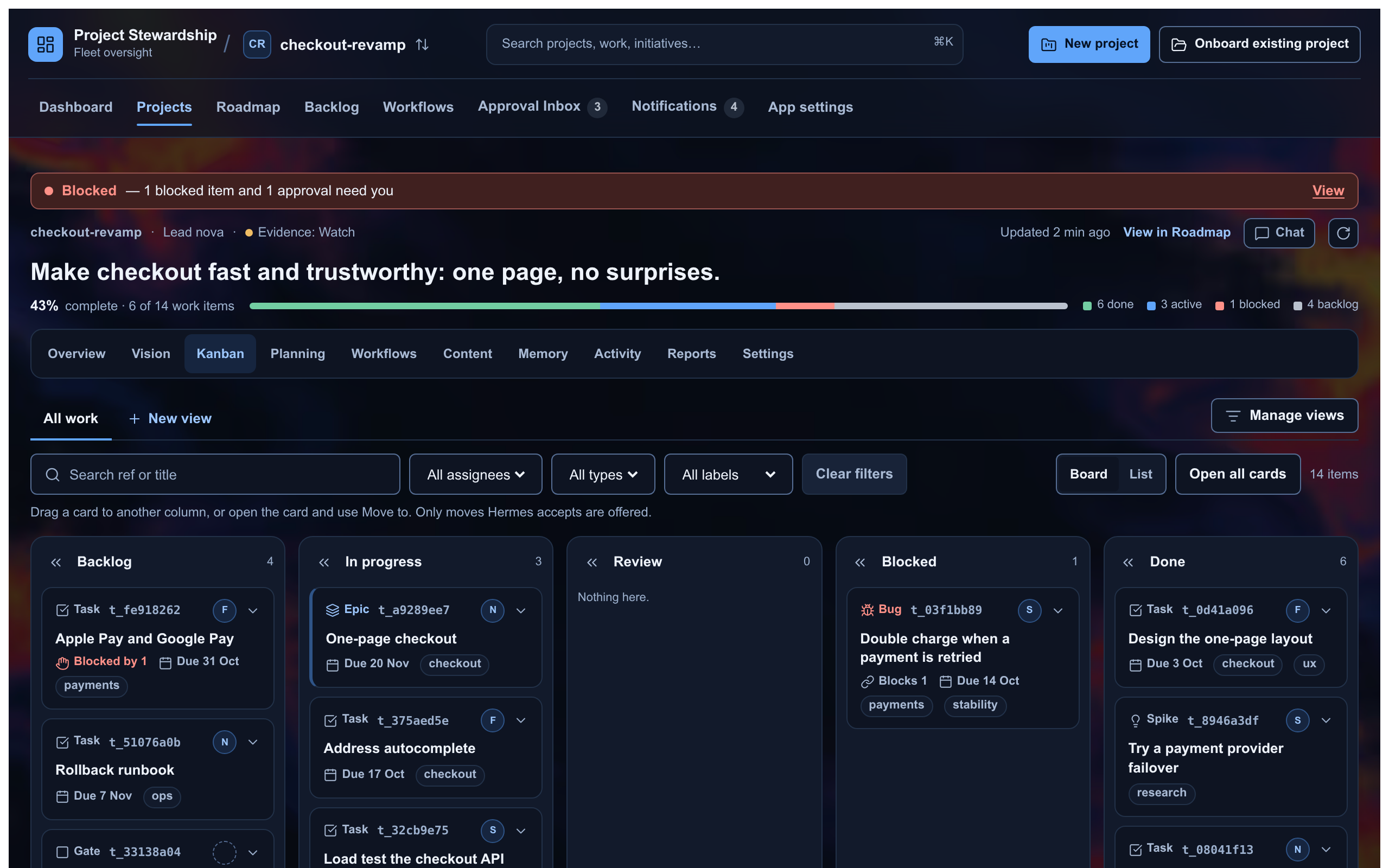Collapse the Review column
This screenshot has height=868, width=1389.
[x=592, y=562]
